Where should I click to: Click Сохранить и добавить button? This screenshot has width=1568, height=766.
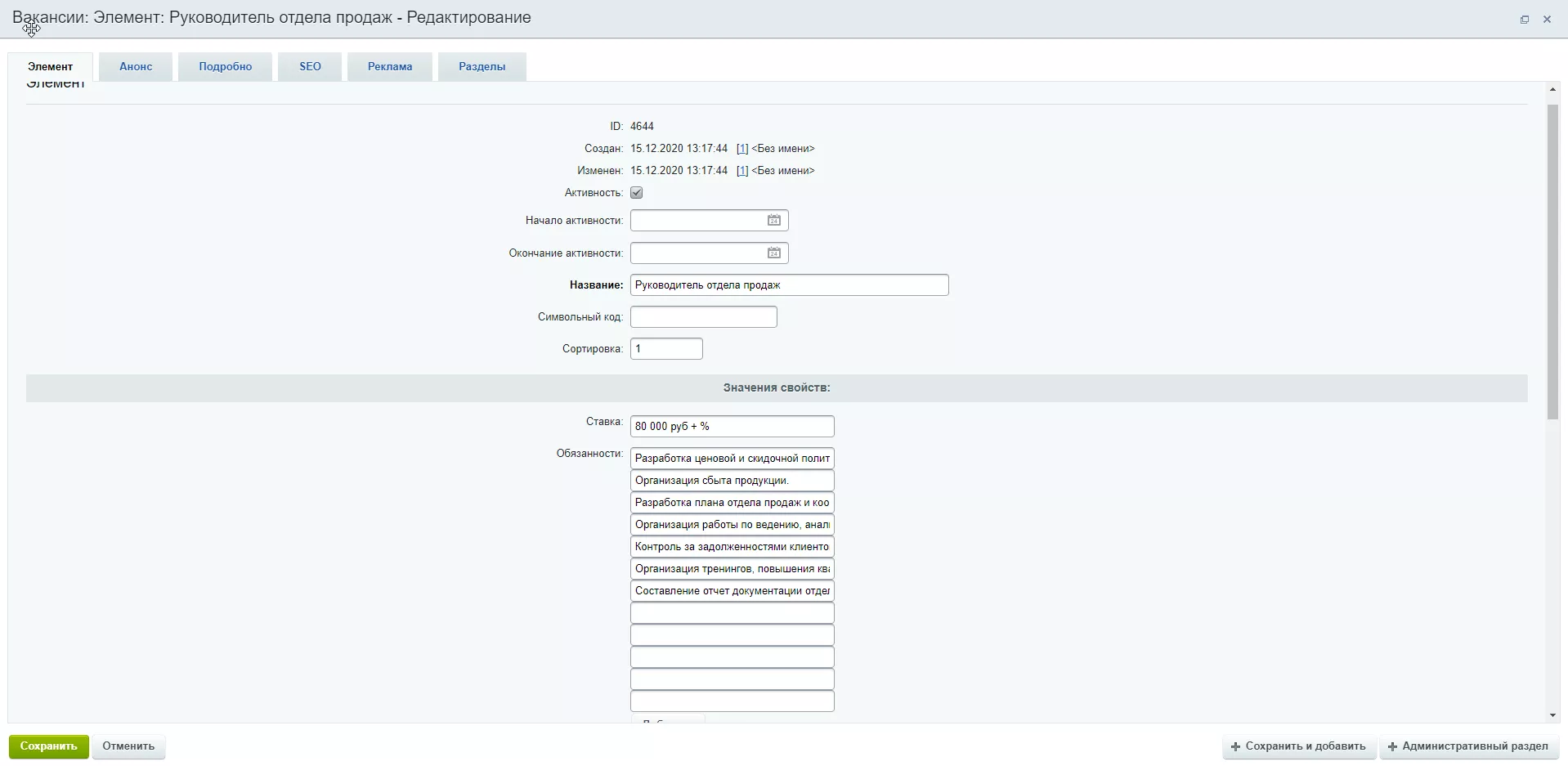1298,746
